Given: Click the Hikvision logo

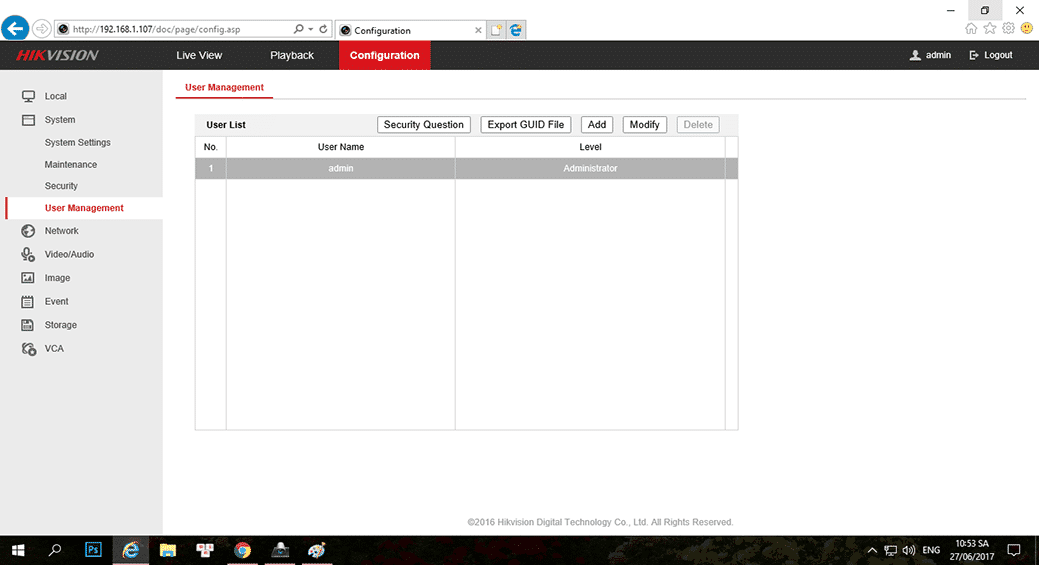Looking at the screenshot, I should pyautogui.click(x=58, y=56).
